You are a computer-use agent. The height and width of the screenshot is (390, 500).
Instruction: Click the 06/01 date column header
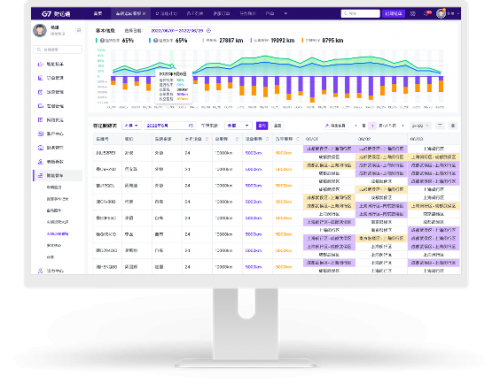[329, 139]
